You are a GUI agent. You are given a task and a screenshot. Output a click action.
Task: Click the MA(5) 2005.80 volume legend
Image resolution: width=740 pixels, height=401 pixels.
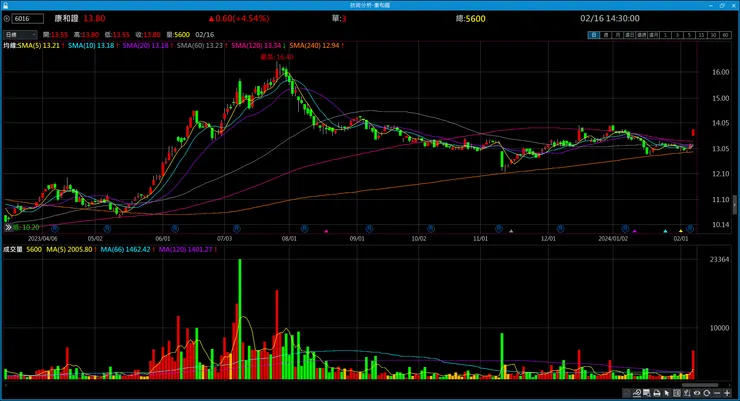click(x=71, y=250)
